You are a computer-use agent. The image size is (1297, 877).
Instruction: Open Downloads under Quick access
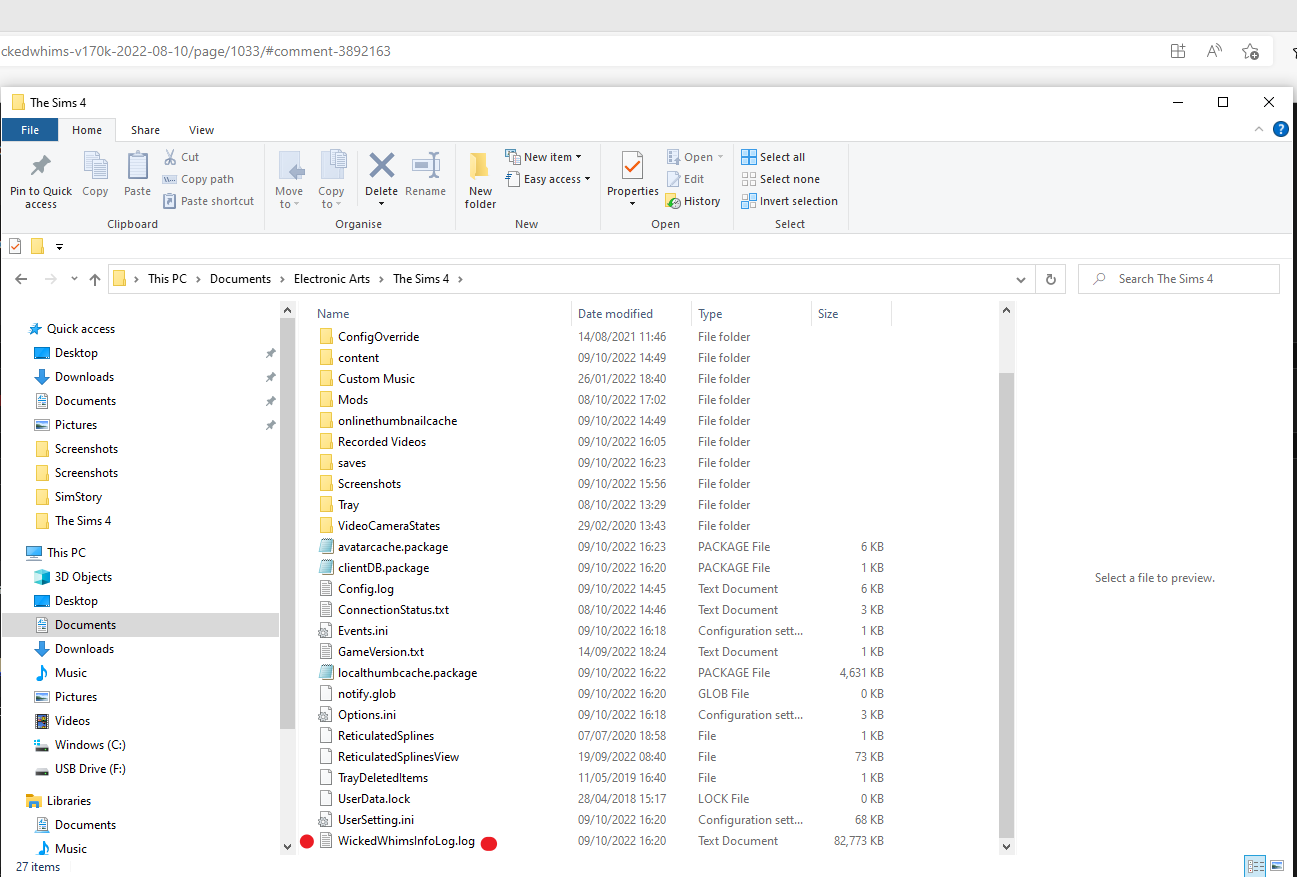[84, 377]
